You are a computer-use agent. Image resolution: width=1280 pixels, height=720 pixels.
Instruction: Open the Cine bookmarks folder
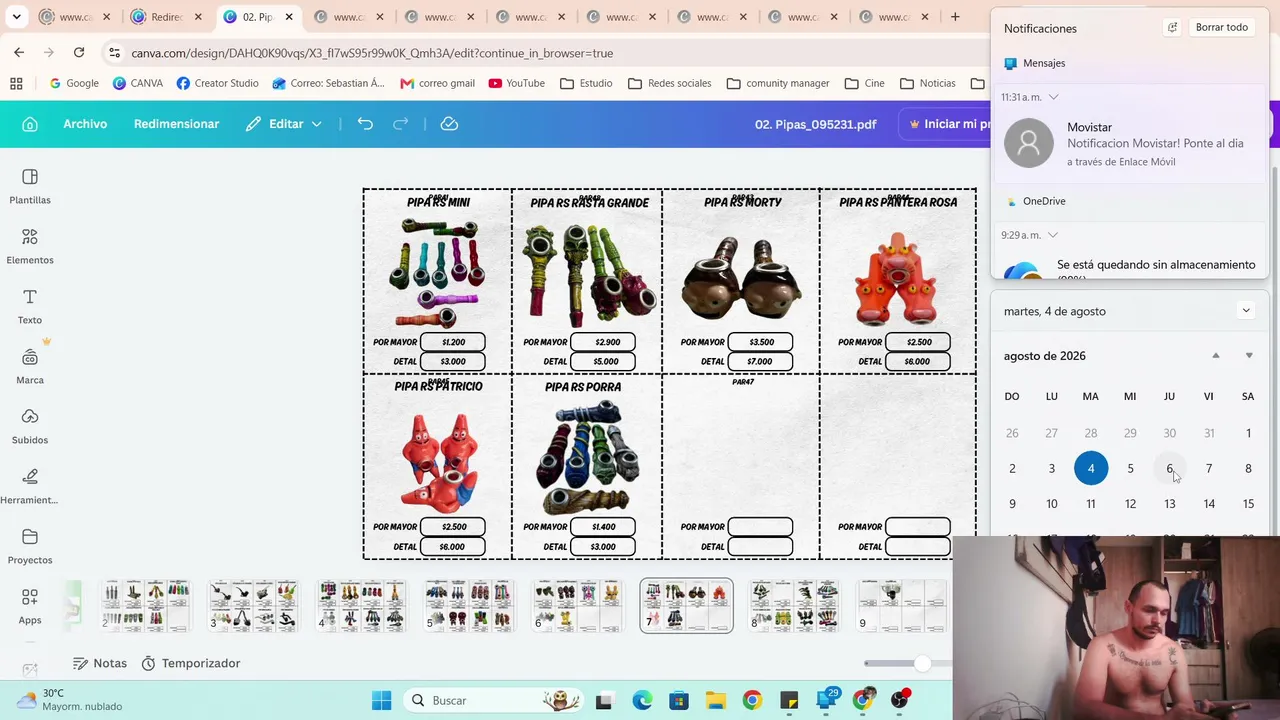coord(865,83)
